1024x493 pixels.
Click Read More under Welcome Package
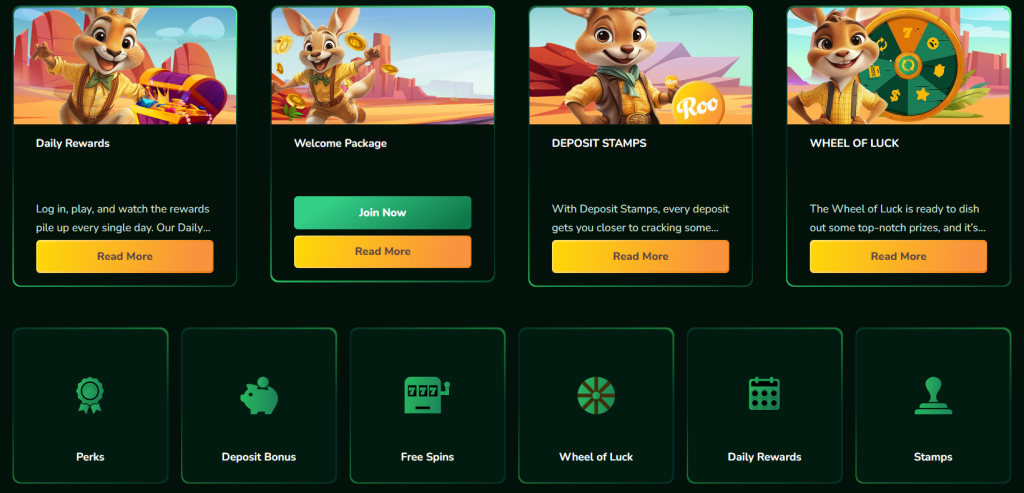point(382,251)
